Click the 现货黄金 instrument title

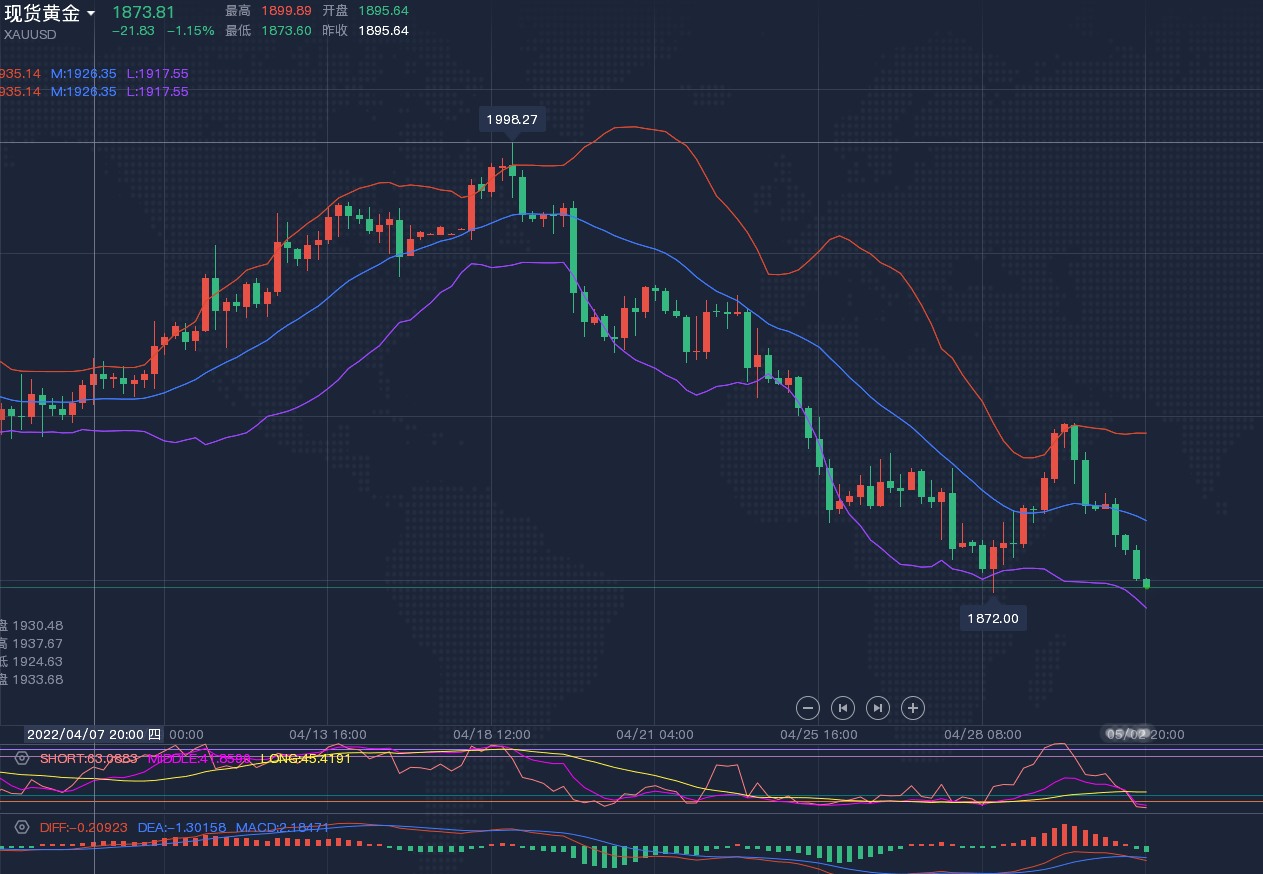(x=42, y=13)
